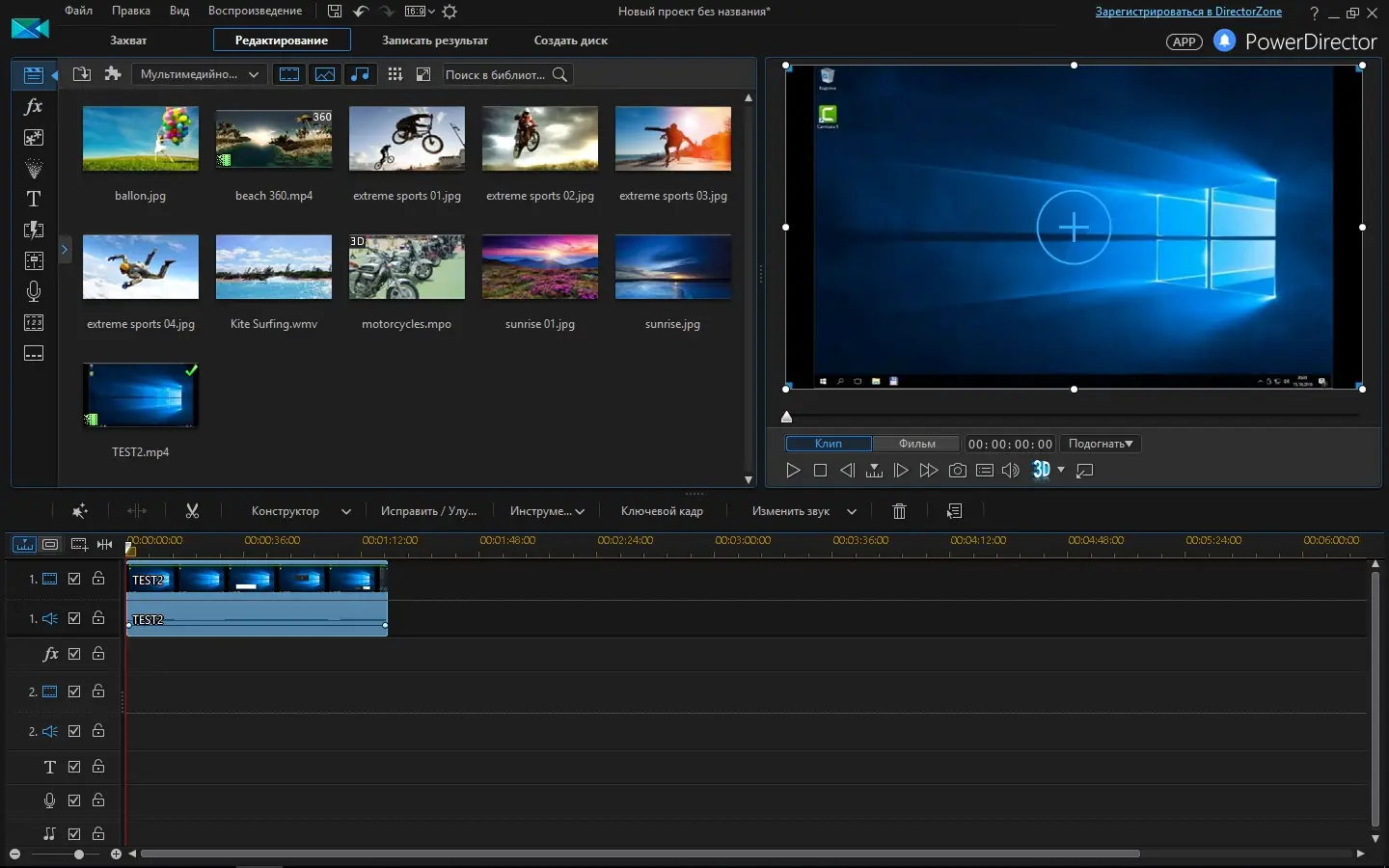
Task: Expand the Мультимедийно... library dropdown
Action: click(x=200, y=74)
